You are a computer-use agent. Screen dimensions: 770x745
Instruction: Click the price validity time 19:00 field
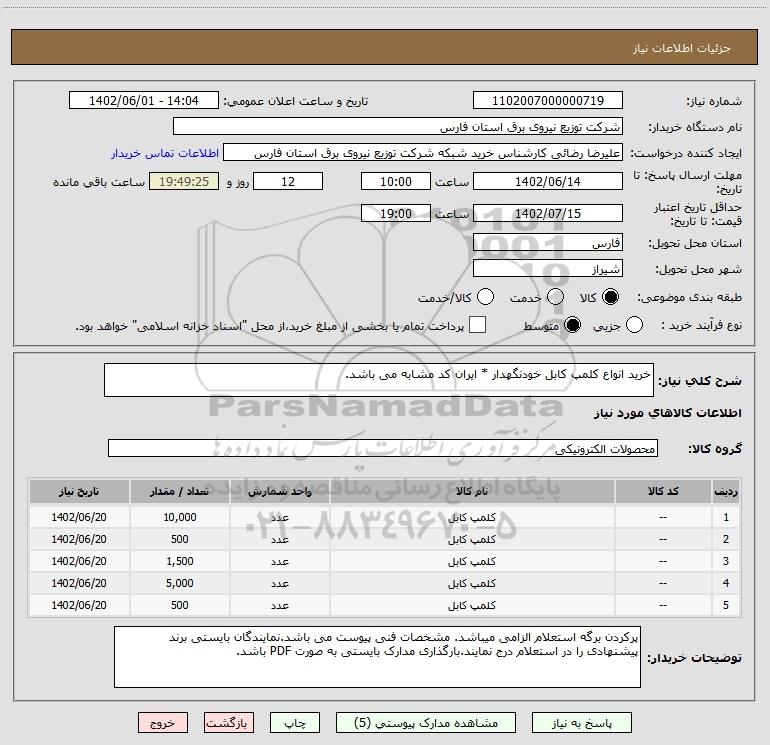[396, 213]
